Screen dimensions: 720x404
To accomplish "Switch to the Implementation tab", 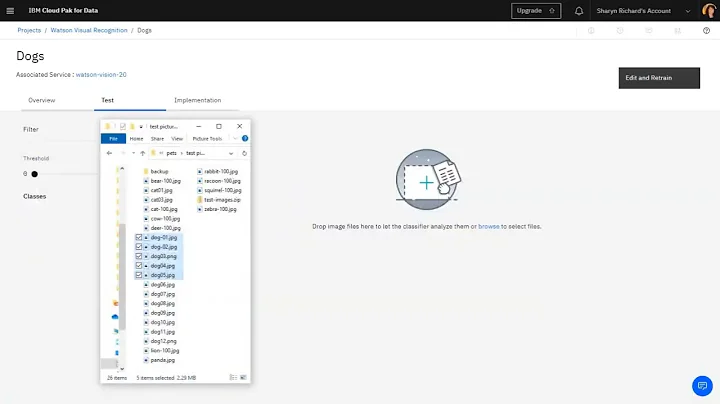I will pos(197,100).
